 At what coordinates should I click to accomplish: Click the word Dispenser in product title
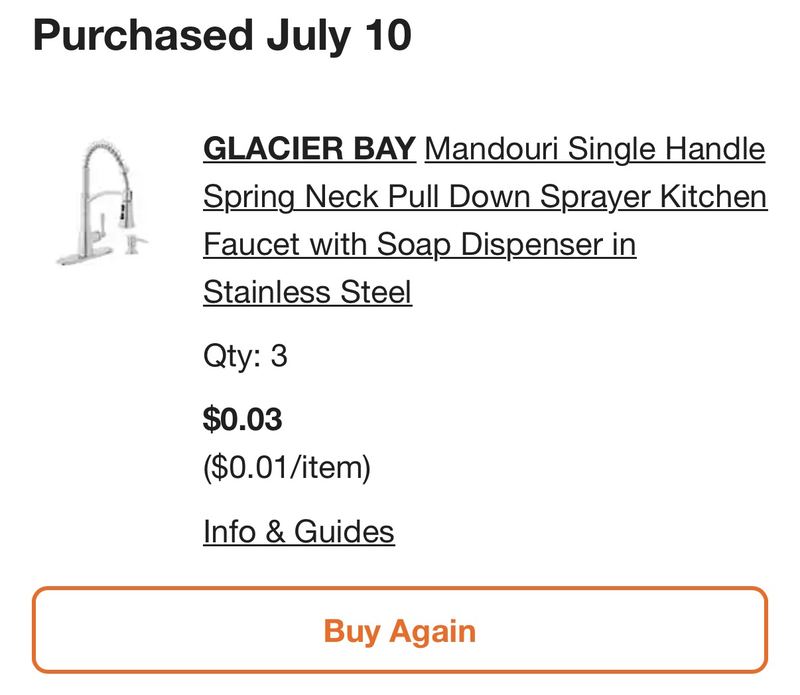point(531,245)
